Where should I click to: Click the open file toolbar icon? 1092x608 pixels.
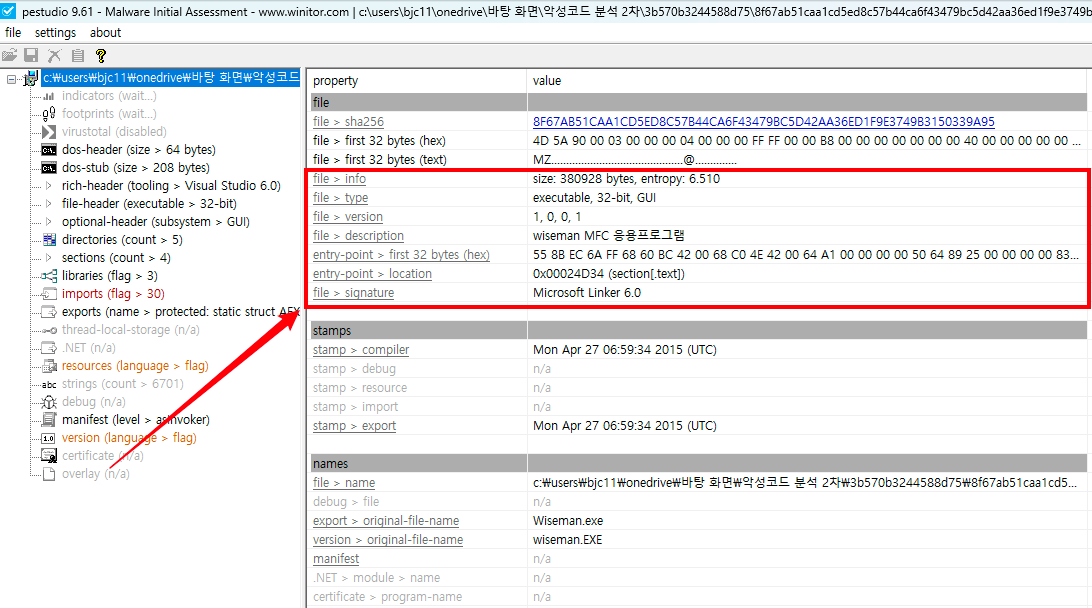[x=10, y=55]
